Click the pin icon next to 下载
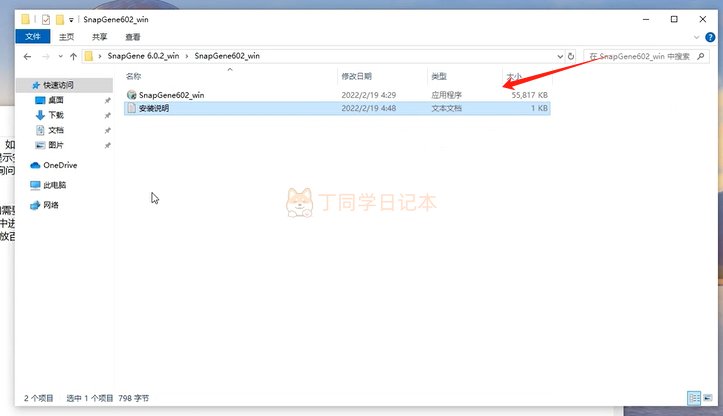 coord(107,115)
